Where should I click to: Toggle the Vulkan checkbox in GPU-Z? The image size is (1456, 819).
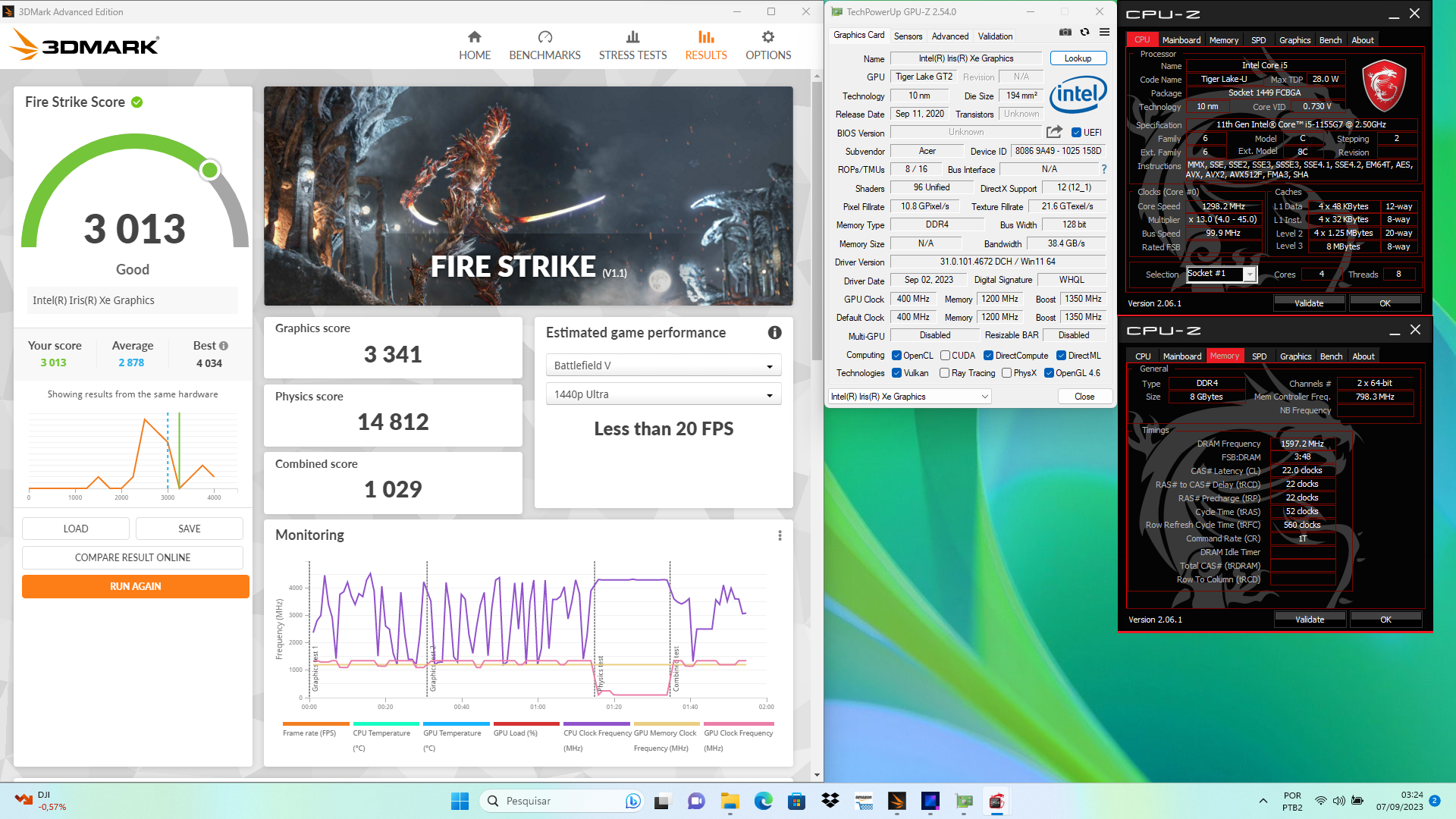coord(896,373)
